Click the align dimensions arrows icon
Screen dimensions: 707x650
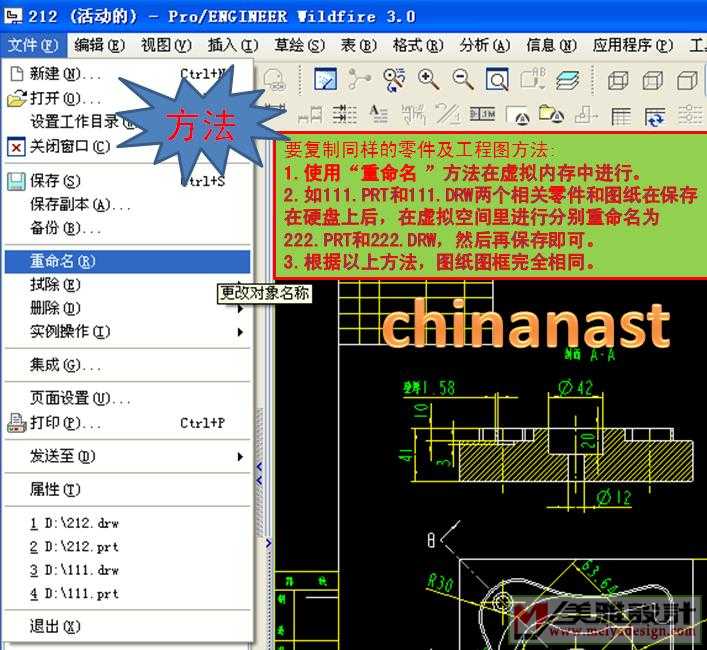click(x=345, y=114)
